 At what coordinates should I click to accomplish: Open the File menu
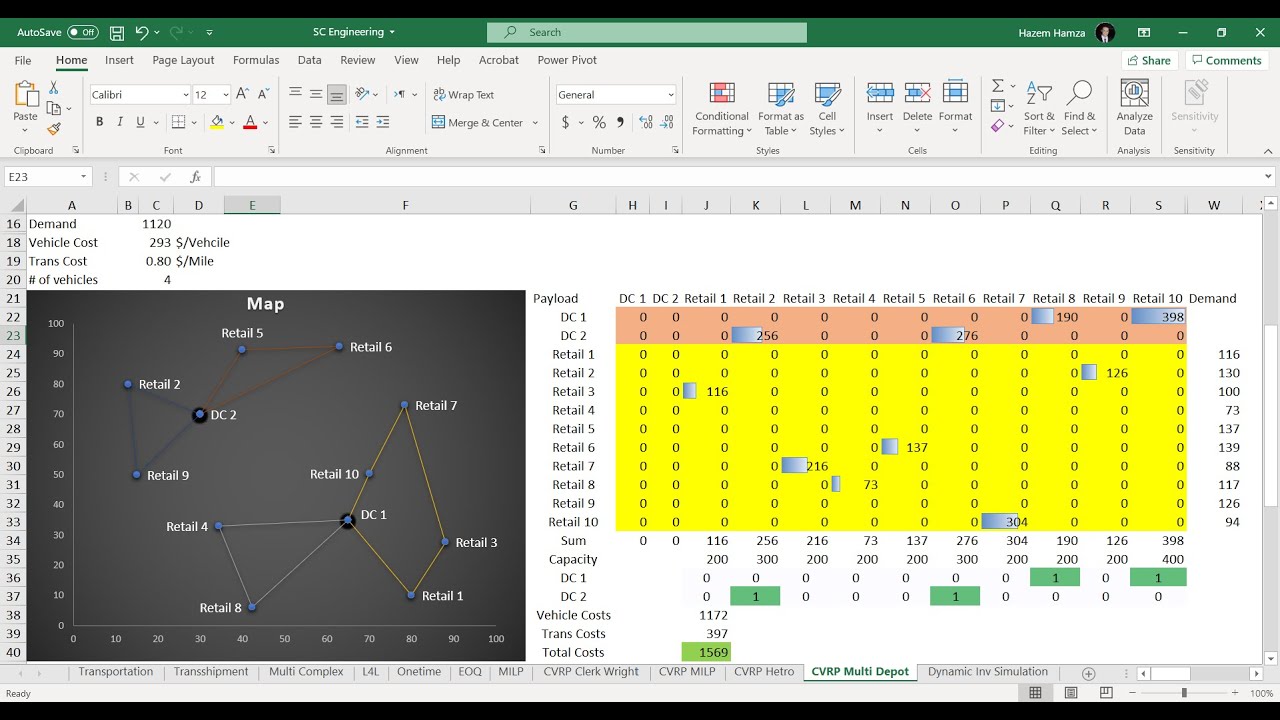click(x=23, y=60)
